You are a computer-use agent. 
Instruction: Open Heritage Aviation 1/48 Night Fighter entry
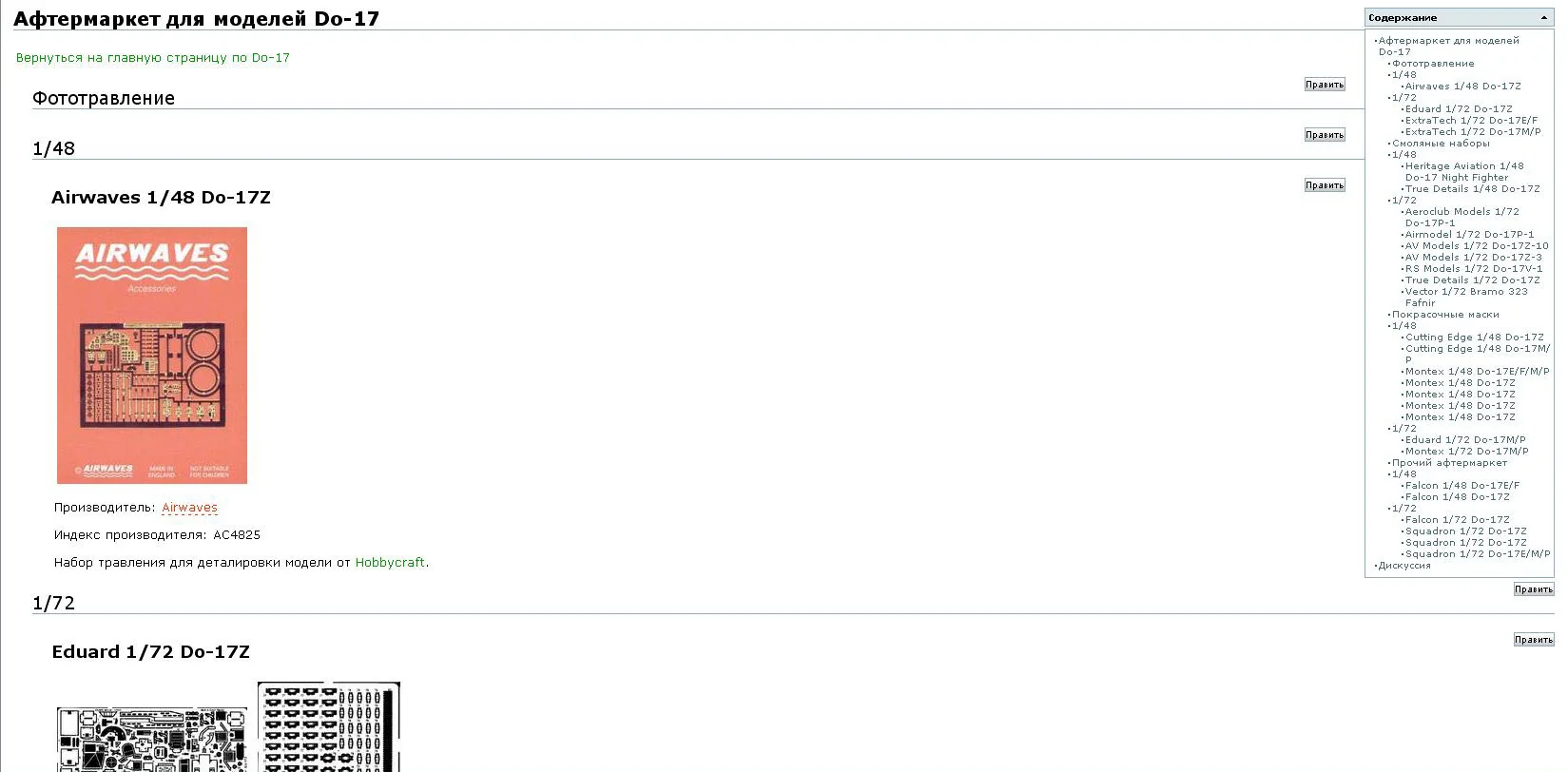pos(1464,172)
